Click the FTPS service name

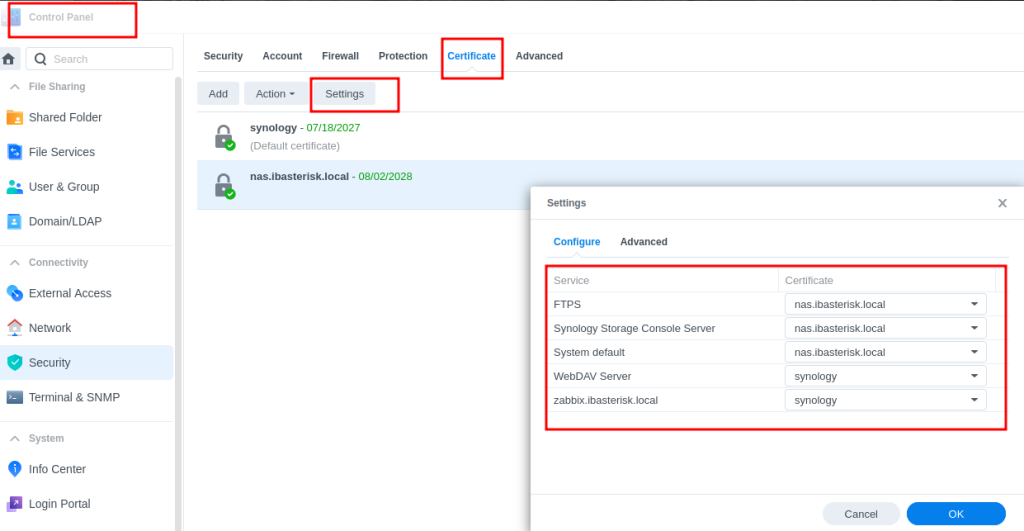click(567, 304)
